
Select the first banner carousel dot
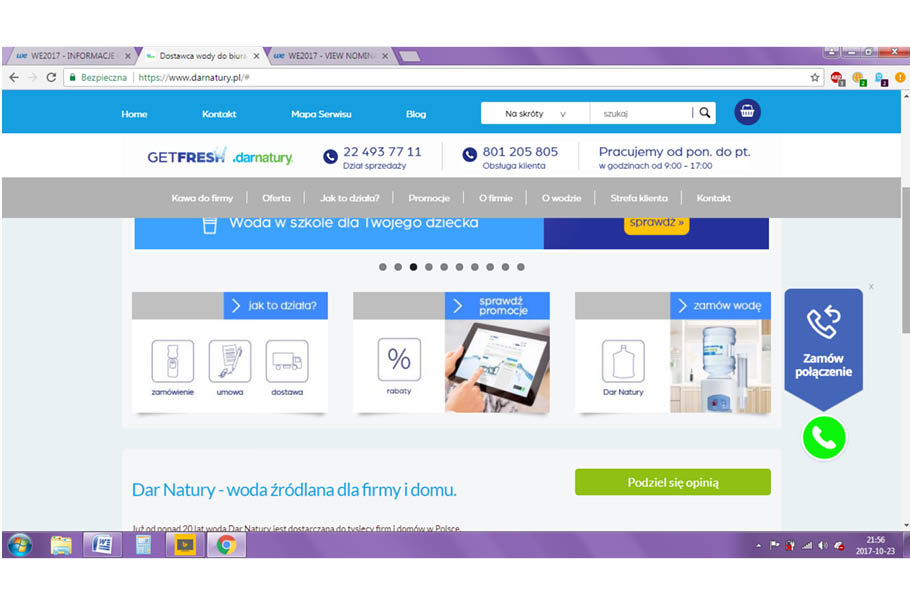(x=382, y=267)
